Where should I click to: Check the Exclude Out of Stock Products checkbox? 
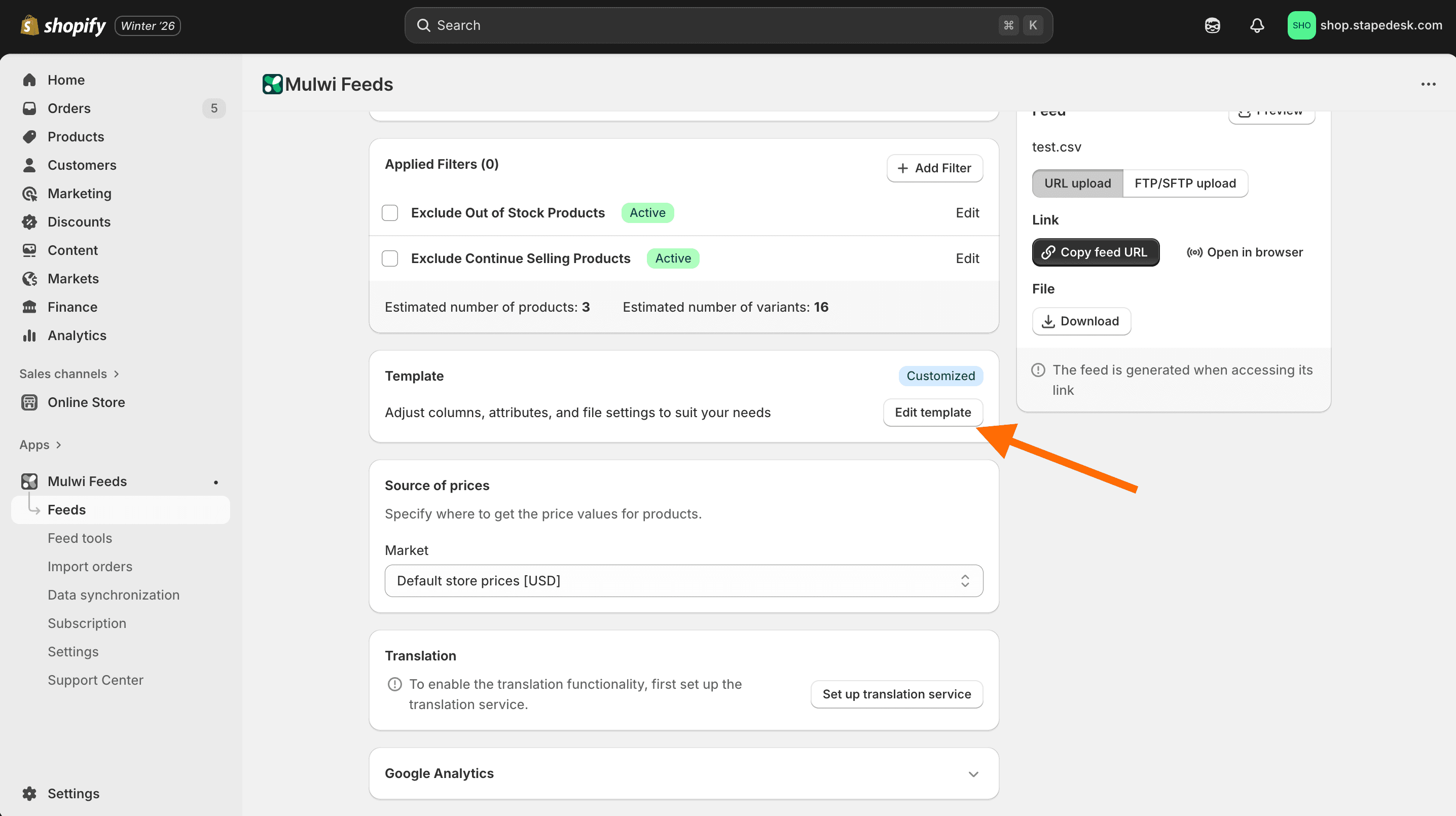tap(389, 213)
